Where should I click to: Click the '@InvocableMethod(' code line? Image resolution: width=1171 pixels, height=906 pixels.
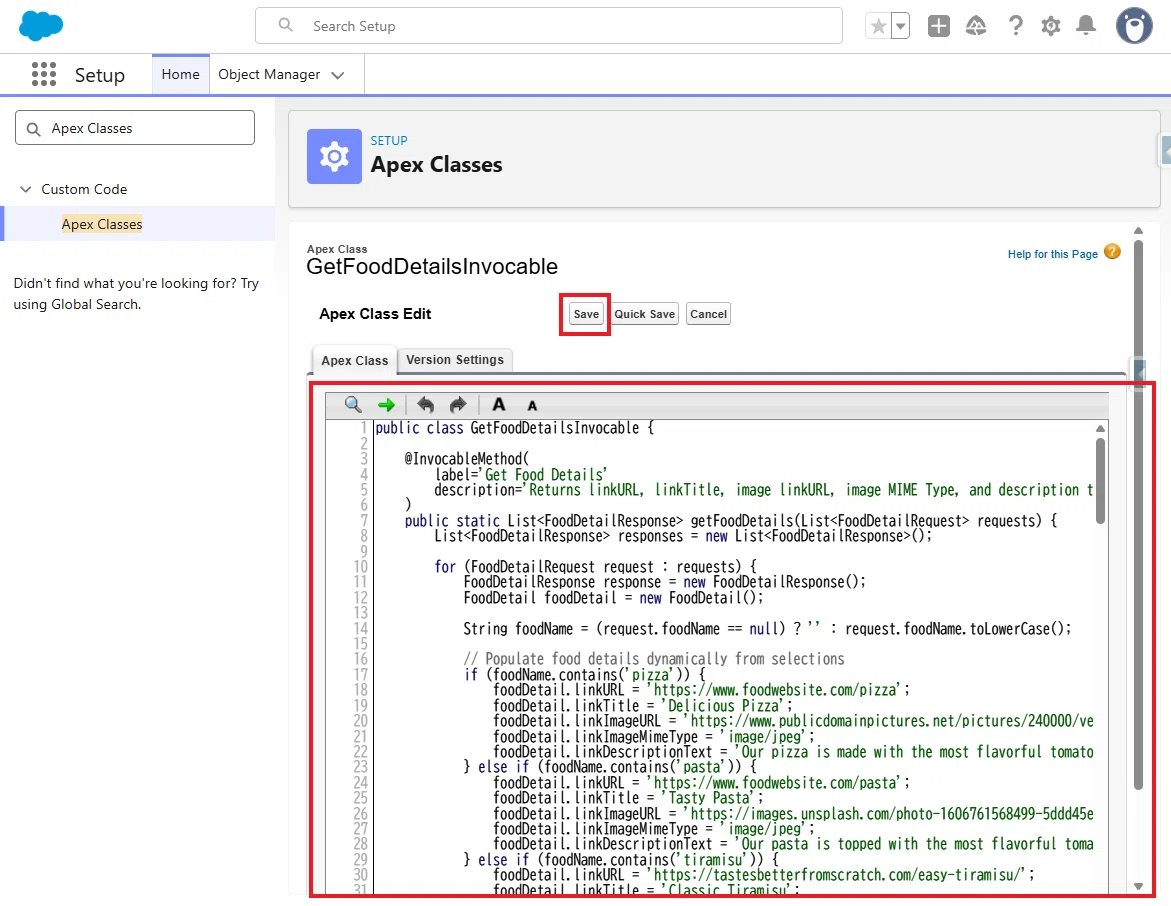pos(467,459)
